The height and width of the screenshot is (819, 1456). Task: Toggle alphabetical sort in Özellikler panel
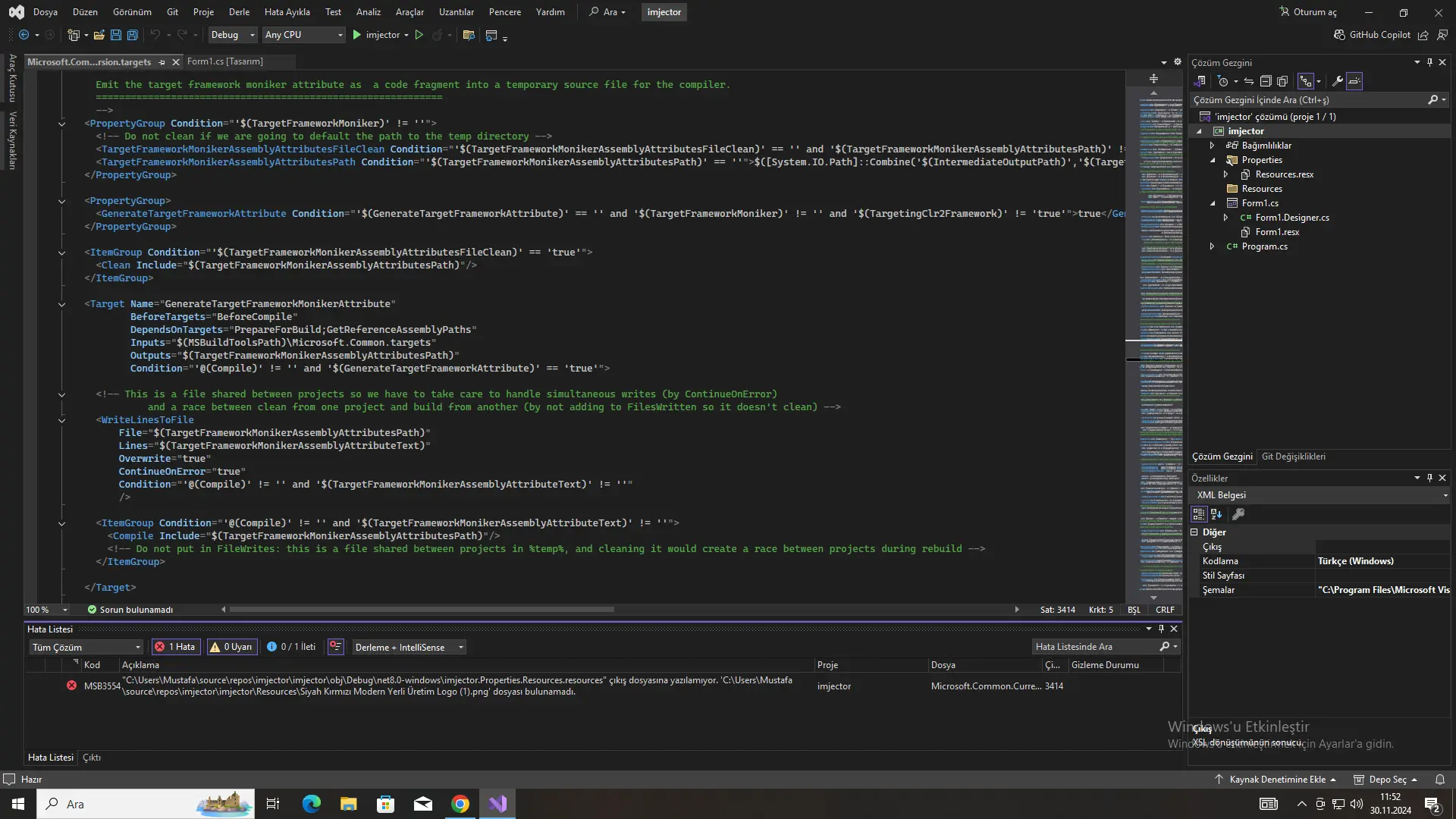click(x=1216, y=514)
